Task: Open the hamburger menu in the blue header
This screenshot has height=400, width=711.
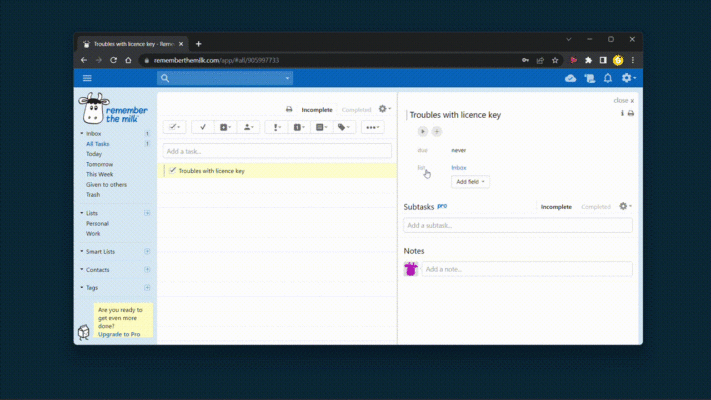Action: click(x=87, y=78)
